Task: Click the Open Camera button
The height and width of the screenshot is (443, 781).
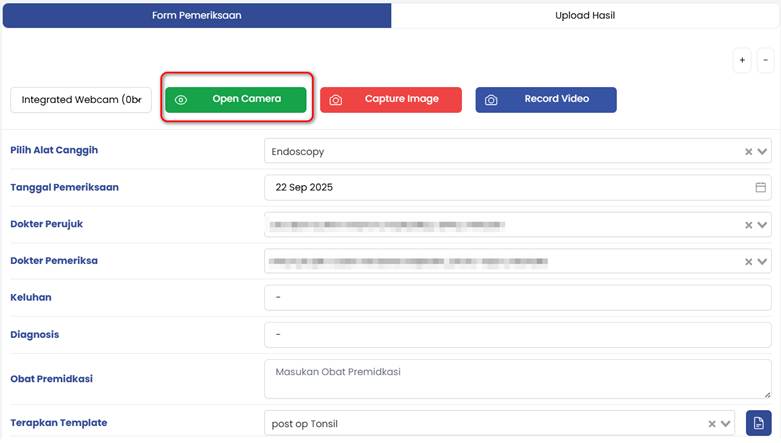Action: pos(236,100)
